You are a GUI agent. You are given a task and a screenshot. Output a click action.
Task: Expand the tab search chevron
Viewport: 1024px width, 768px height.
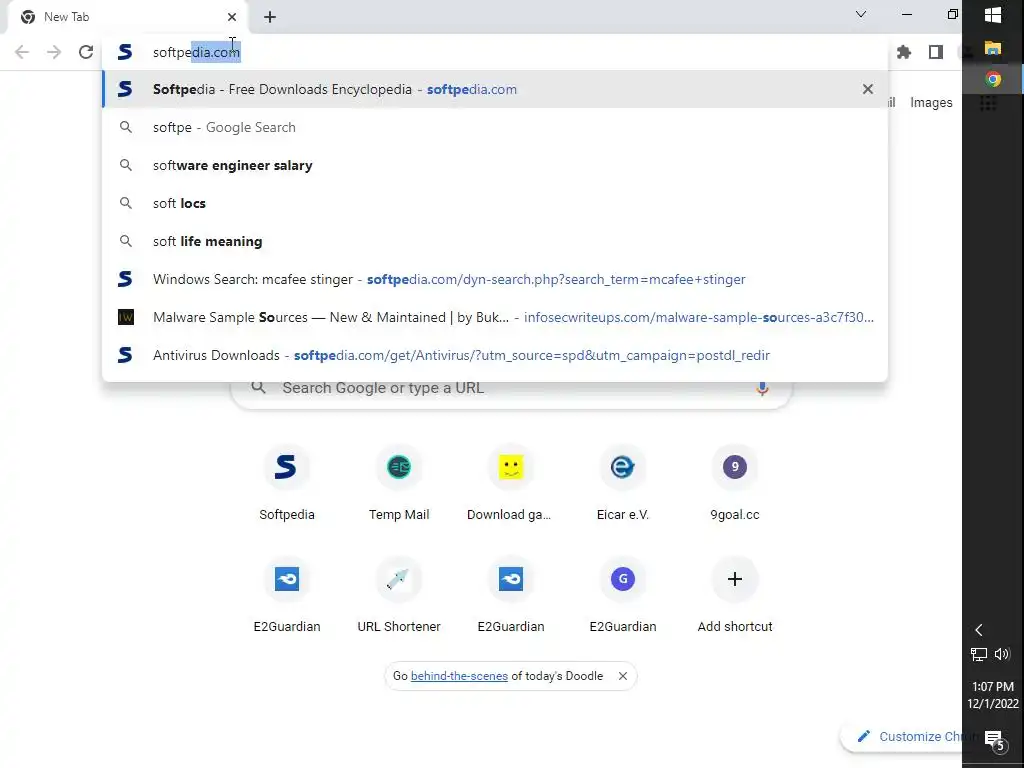(861, 14)
